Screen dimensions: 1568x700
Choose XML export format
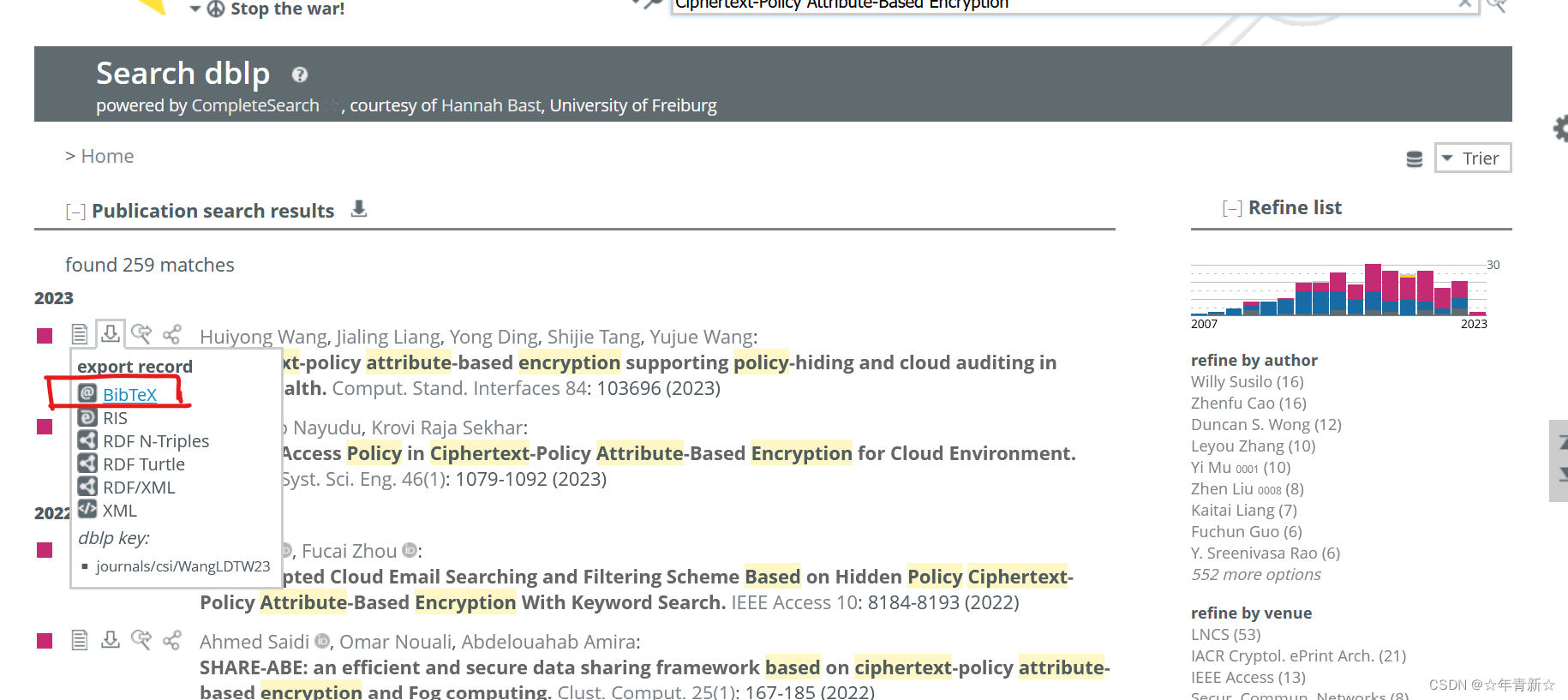pyautogui.click(x=120, y=511)
